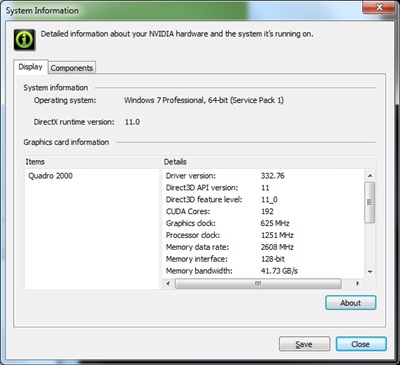Select the Driver version row
Image resolution: width=400 pixels, height=365 pixels.
(x=264, y=176)
